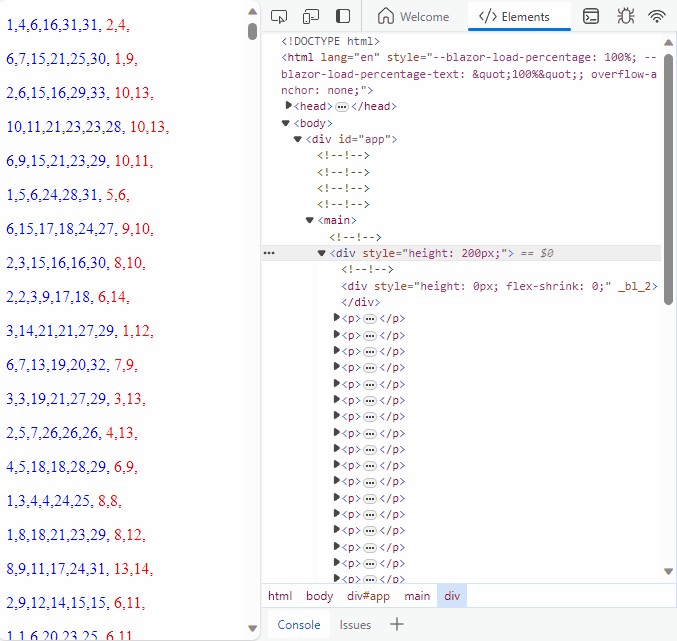This screenshot has height=641, width=677.
Task: Click the dock/activity bar toggle icon
Action: (343, 16)
